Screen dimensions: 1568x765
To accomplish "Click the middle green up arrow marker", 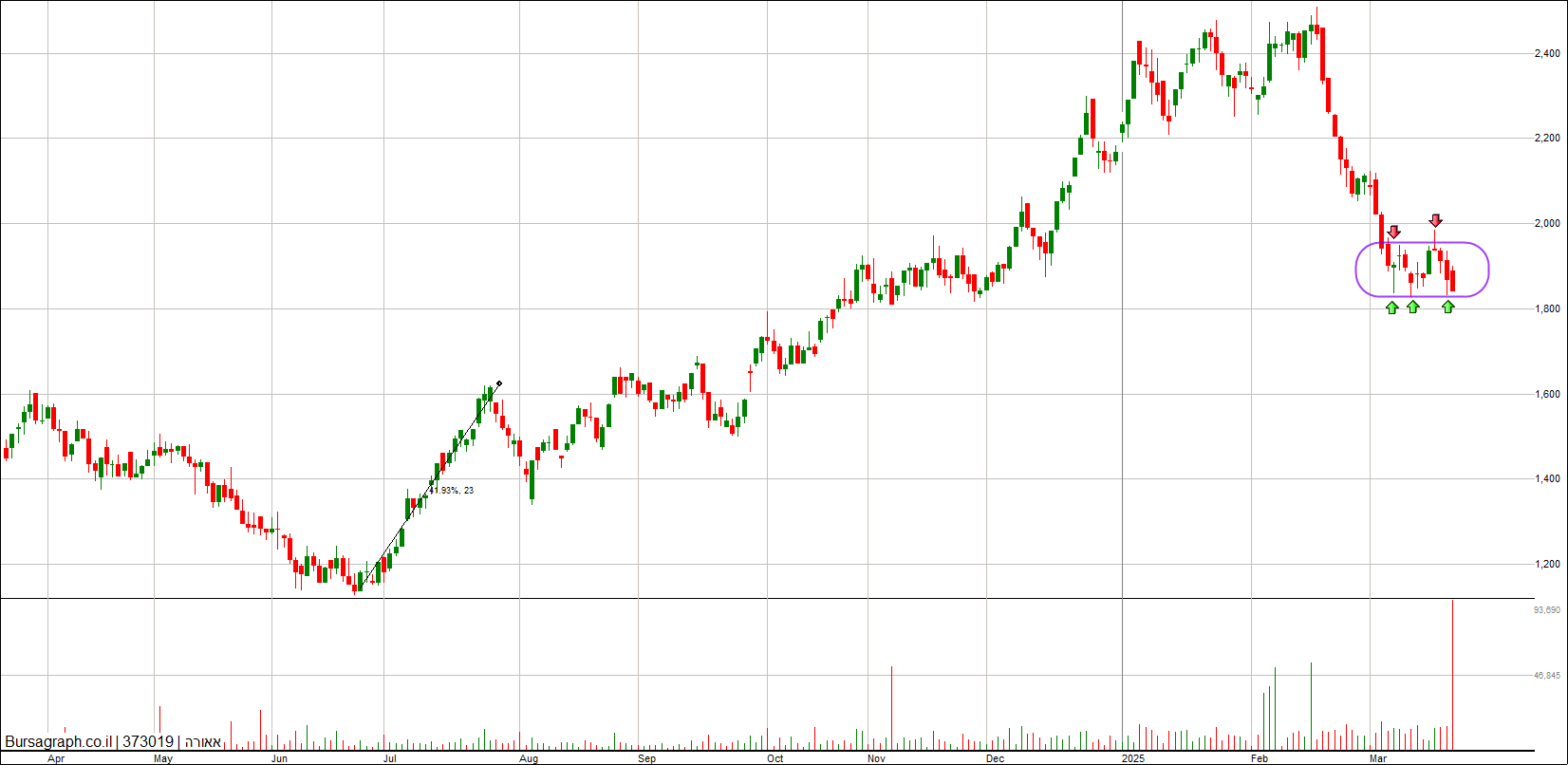I will coord(1412,307).
